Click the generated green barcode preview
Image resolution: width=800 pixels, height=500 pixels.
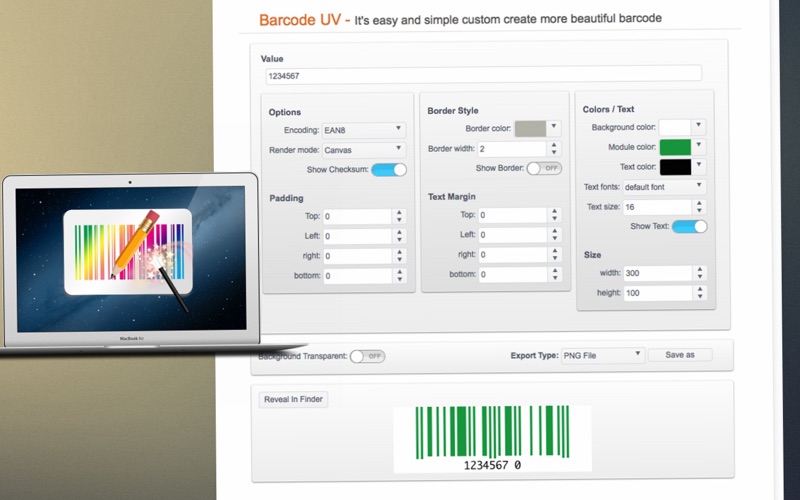(x=492, y=438)
